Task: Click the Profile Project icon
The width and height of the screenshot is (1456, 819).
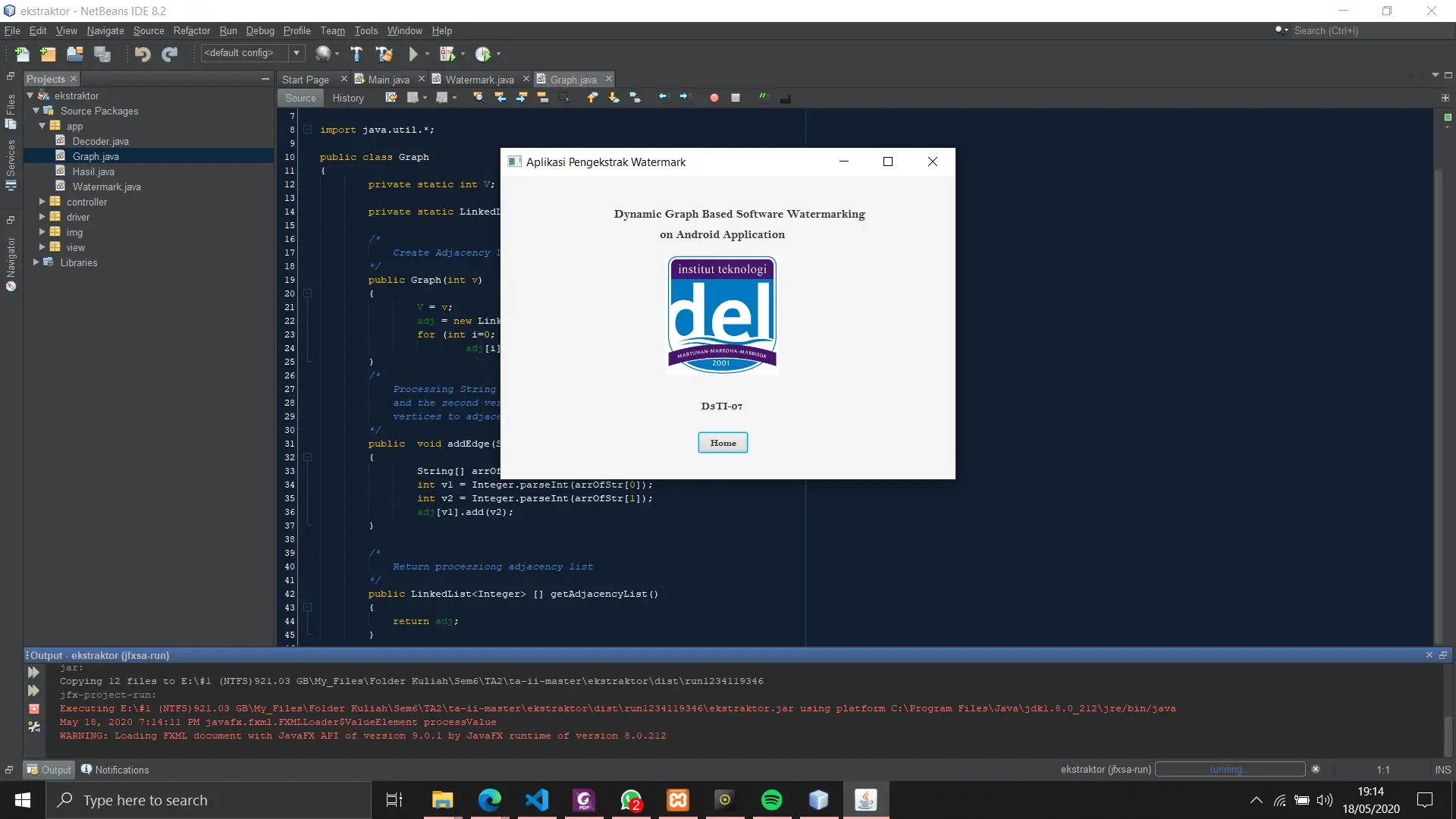Action: point(483,54)
